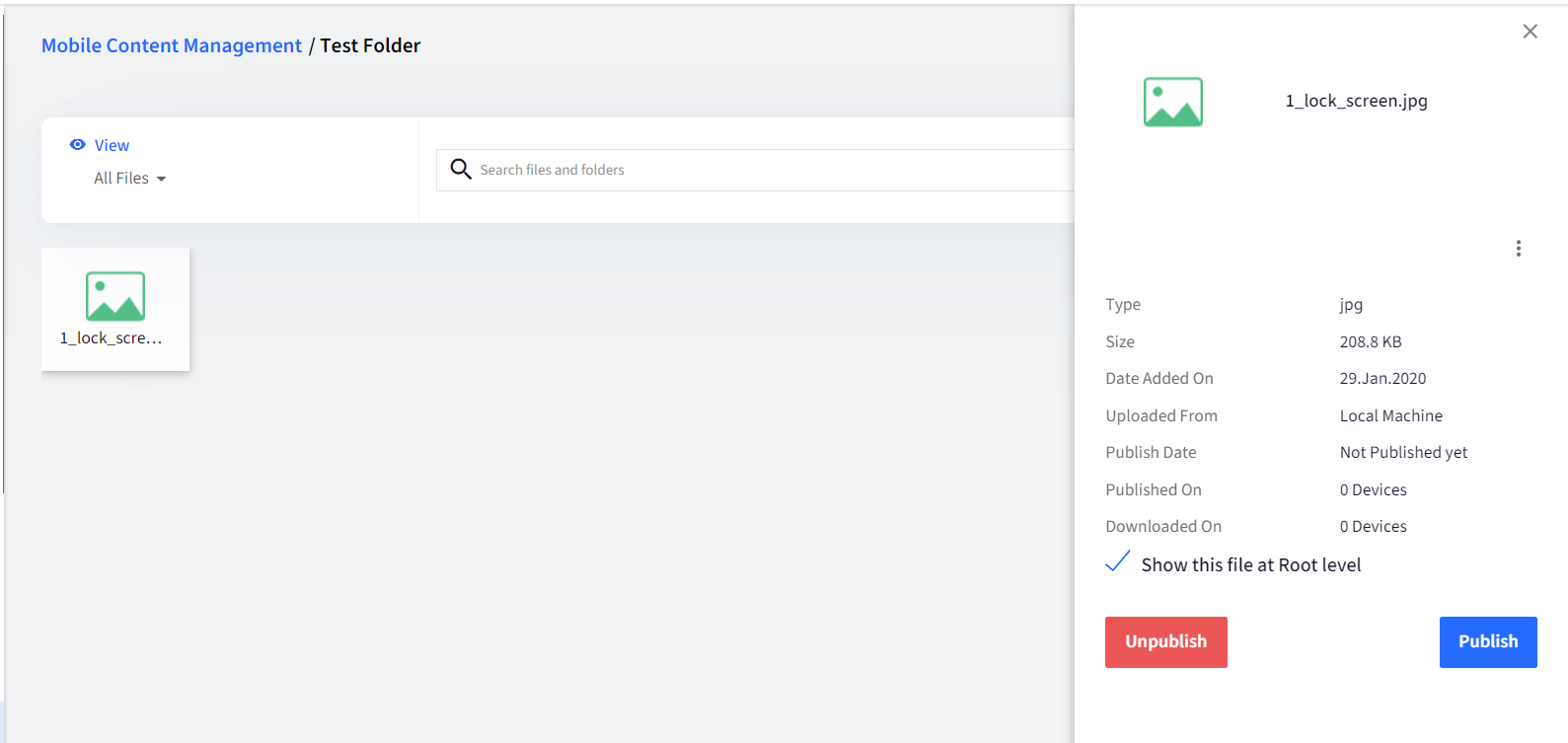1568x743 pixels.
Task: Click the View label in the filter panel
Action: (x=112, y=145)
